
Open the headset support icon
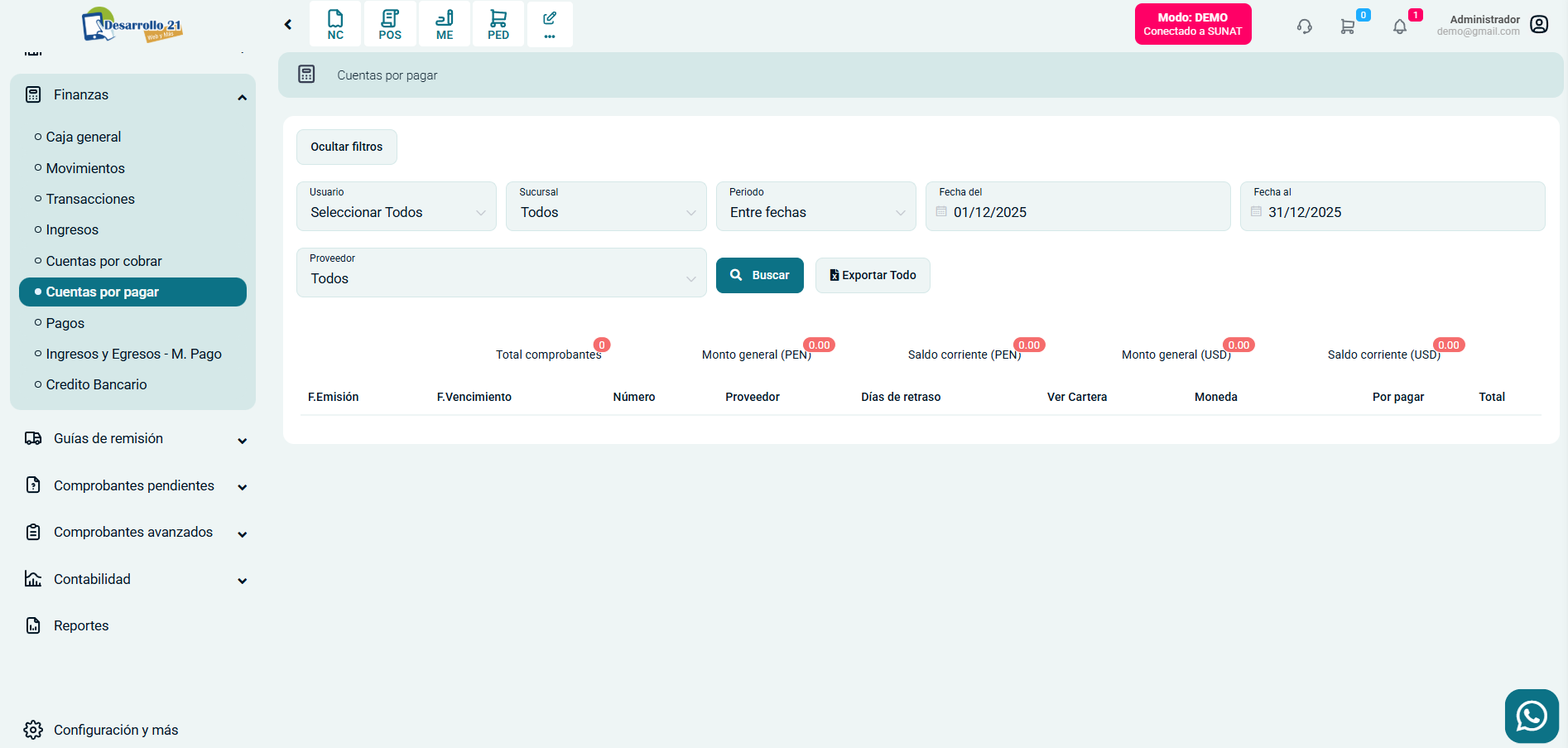pyautogui.click(x=1305, y=27)
